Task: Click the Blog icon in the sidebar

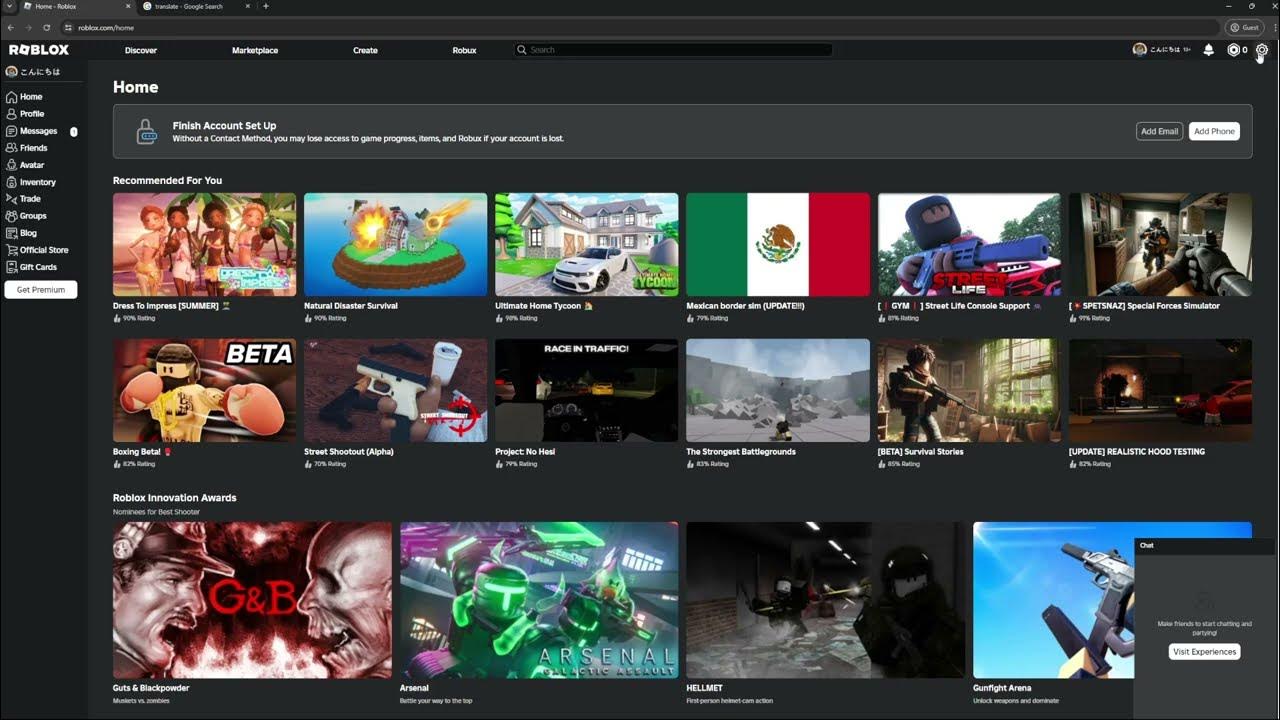Action: (11, 233)
